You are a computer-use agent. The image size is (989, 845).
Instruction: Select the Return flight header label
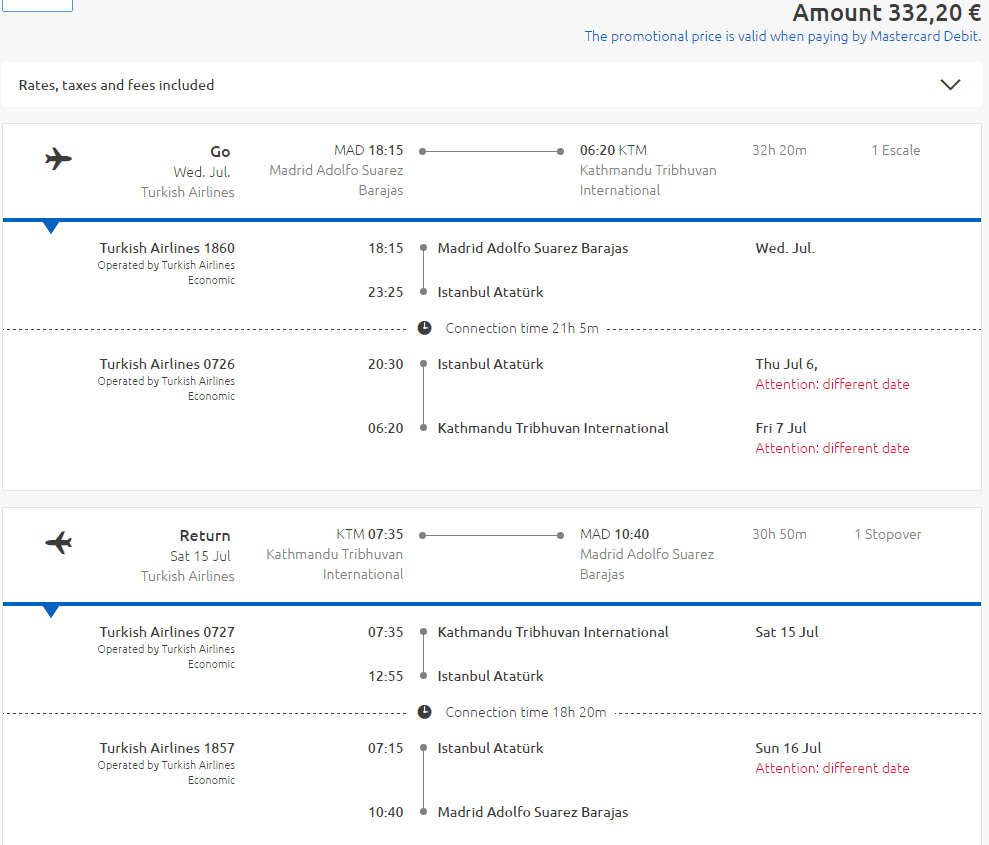[205, 535]
